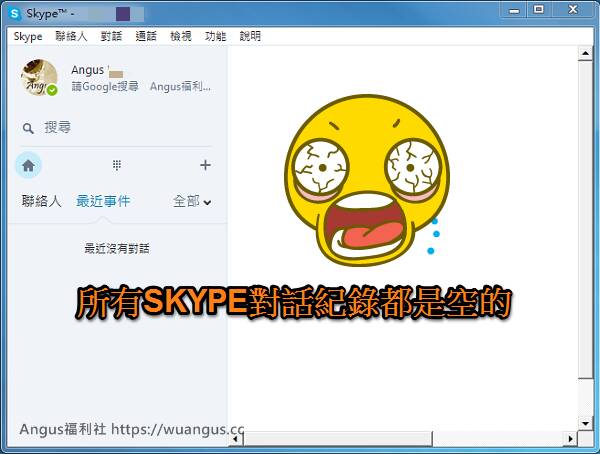Click the 最近沒有對話 message

[117, 248]
